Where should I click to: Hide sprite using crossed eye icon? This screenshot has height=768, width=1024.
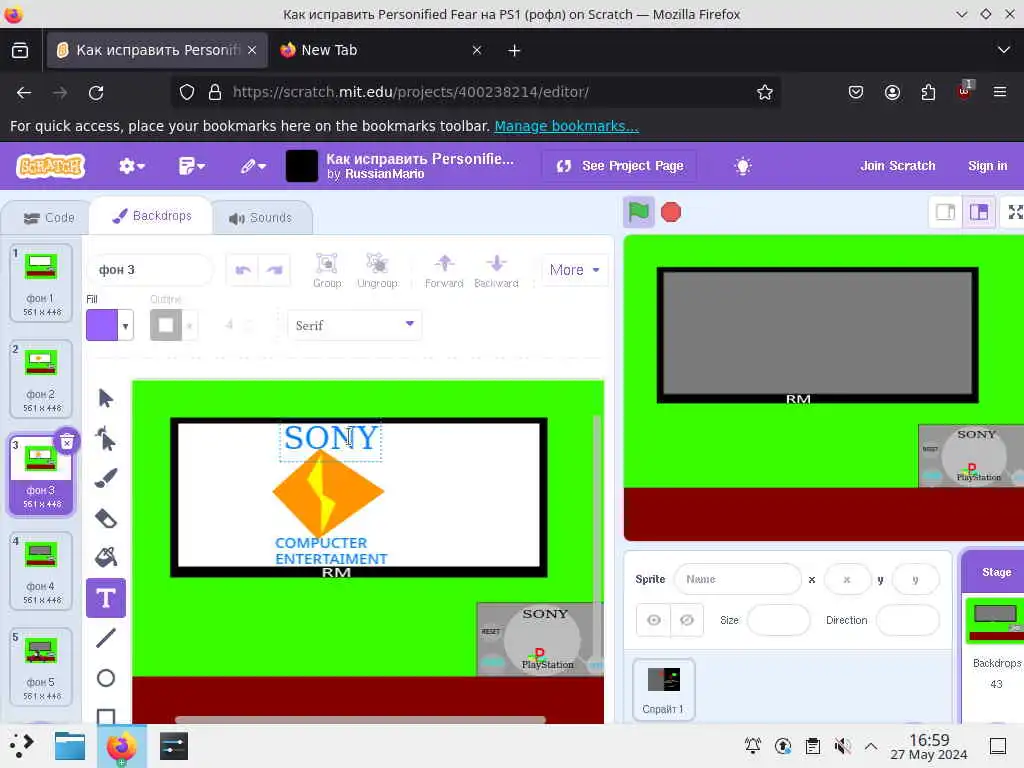(x=687, y=620)
